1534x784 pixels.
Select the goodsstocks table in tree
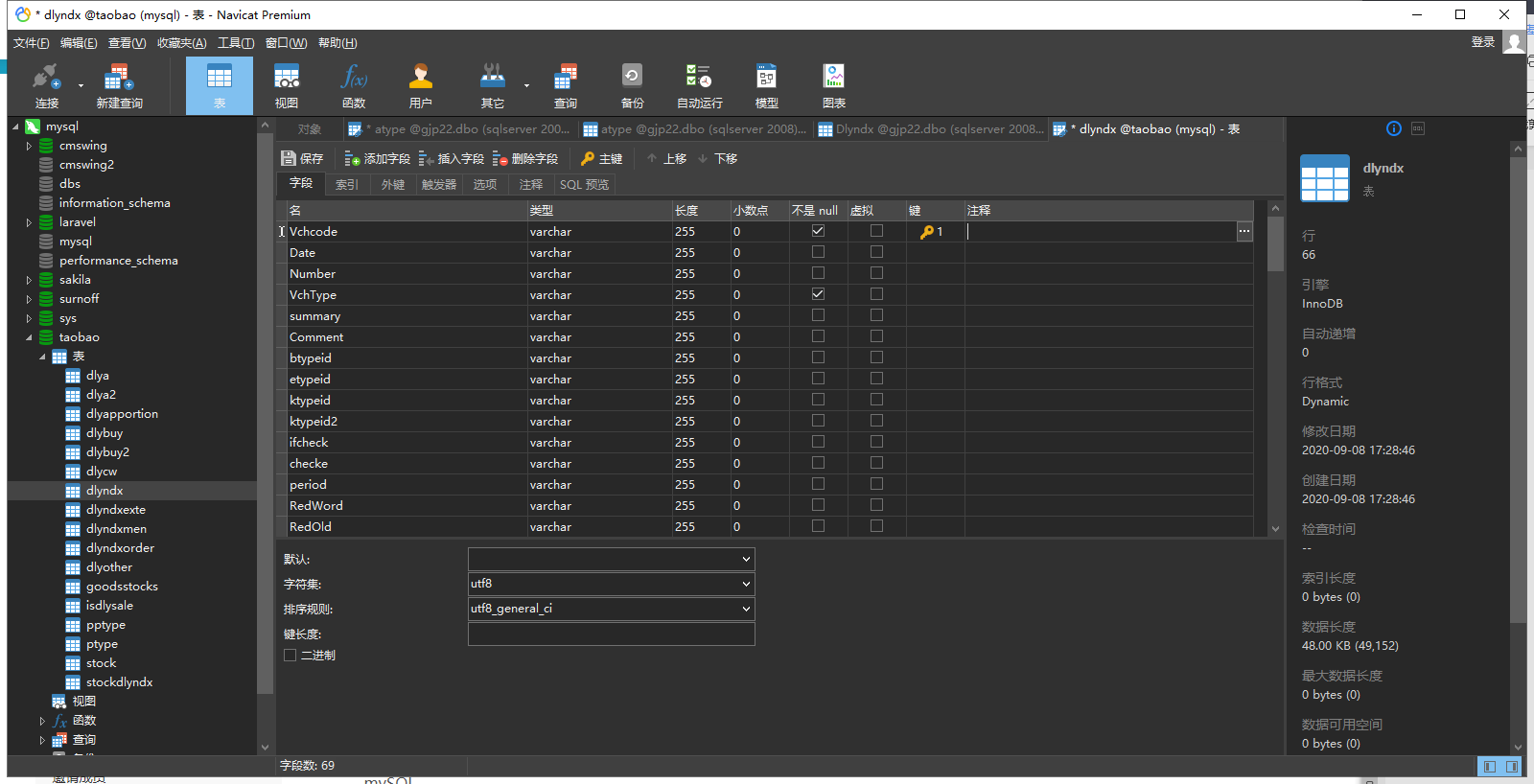[x=122, y=587]
